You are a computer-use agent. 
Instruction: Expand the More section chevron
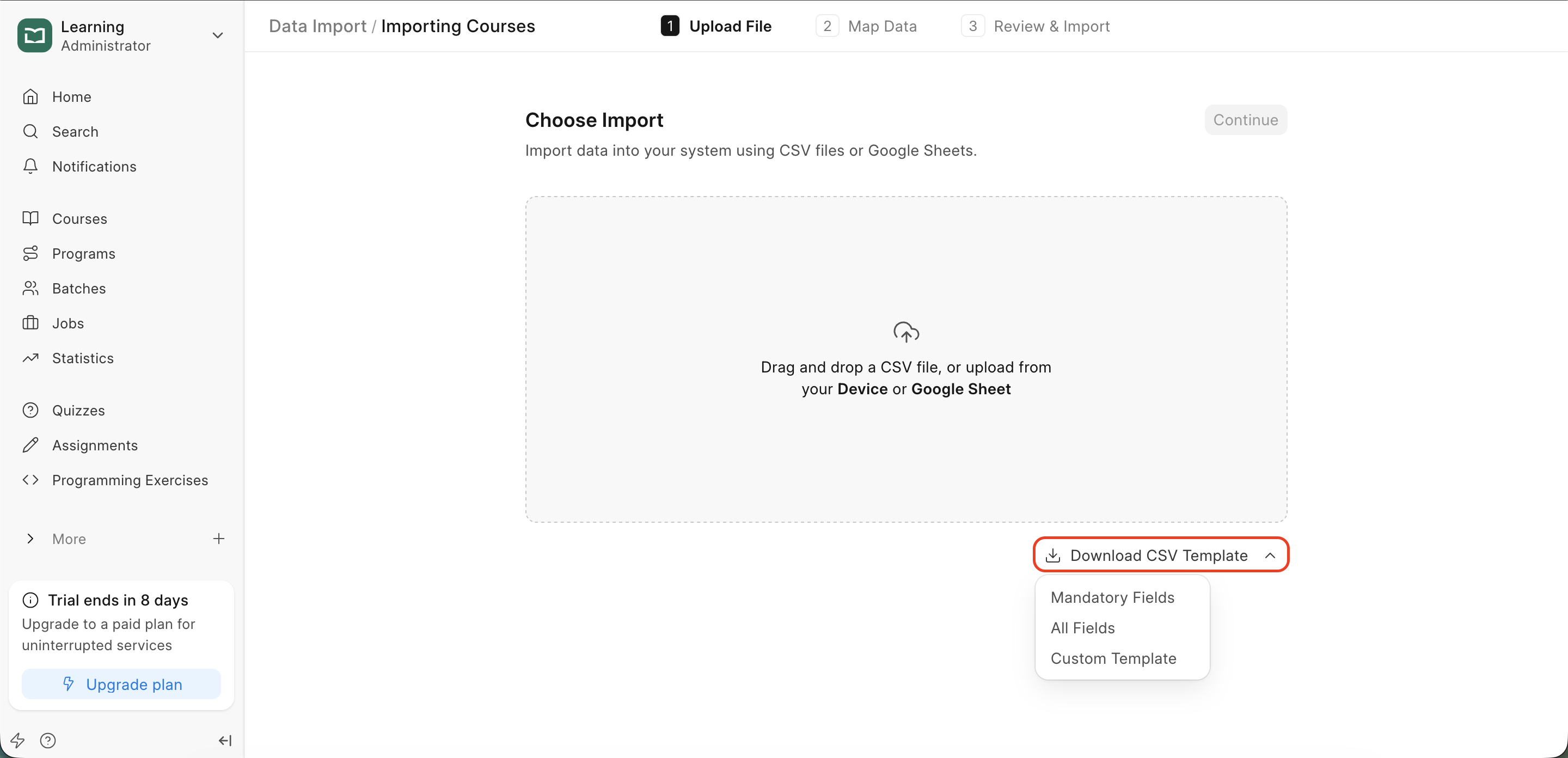point(30,539)
